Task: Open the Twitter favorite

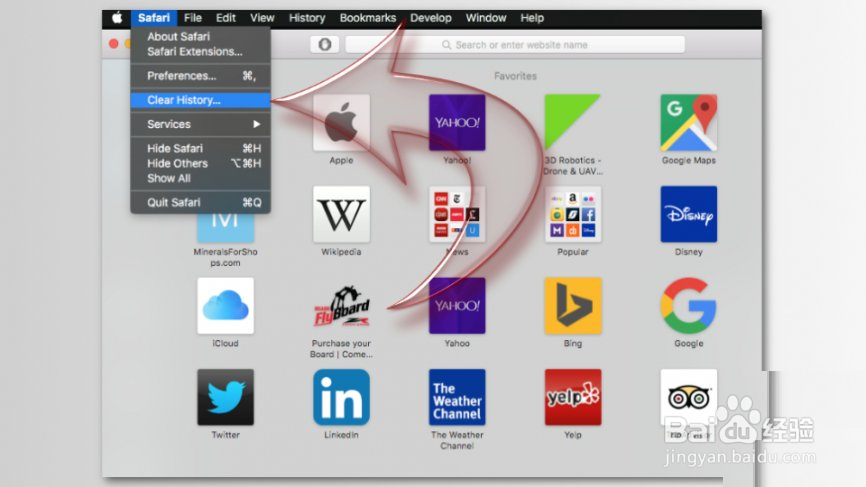Action: pyautogui.click(x=225, y=398)
